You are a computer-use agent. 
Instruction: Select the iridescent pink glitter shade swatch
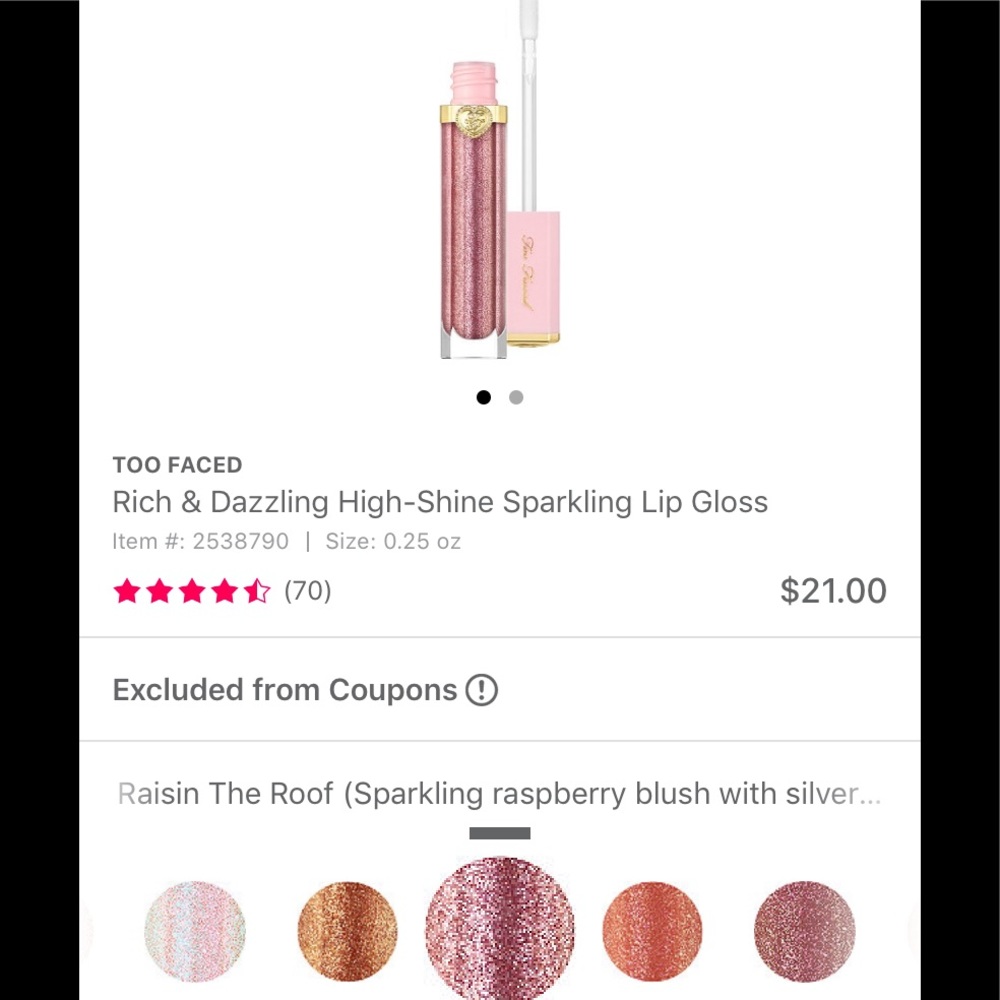pyautogui.click(x=194, y=930)
